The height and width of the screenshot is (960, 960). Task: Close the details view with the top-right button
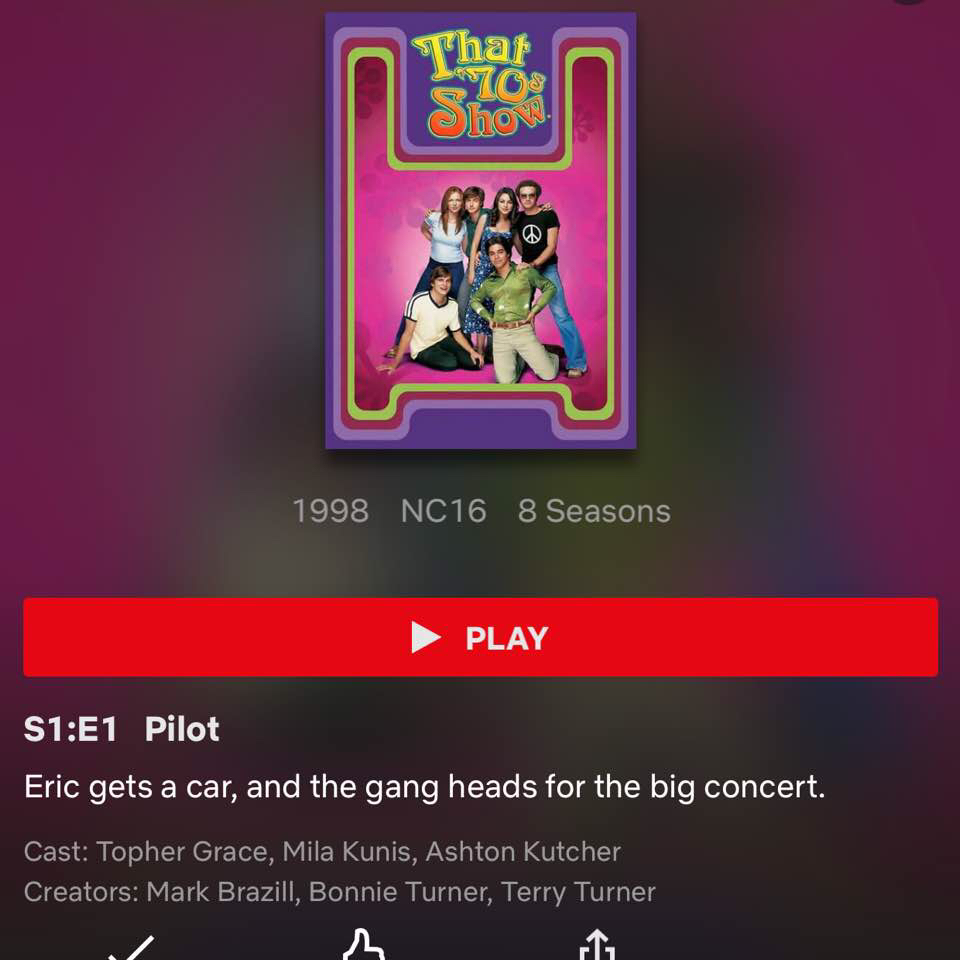click(x=909, y=2)
